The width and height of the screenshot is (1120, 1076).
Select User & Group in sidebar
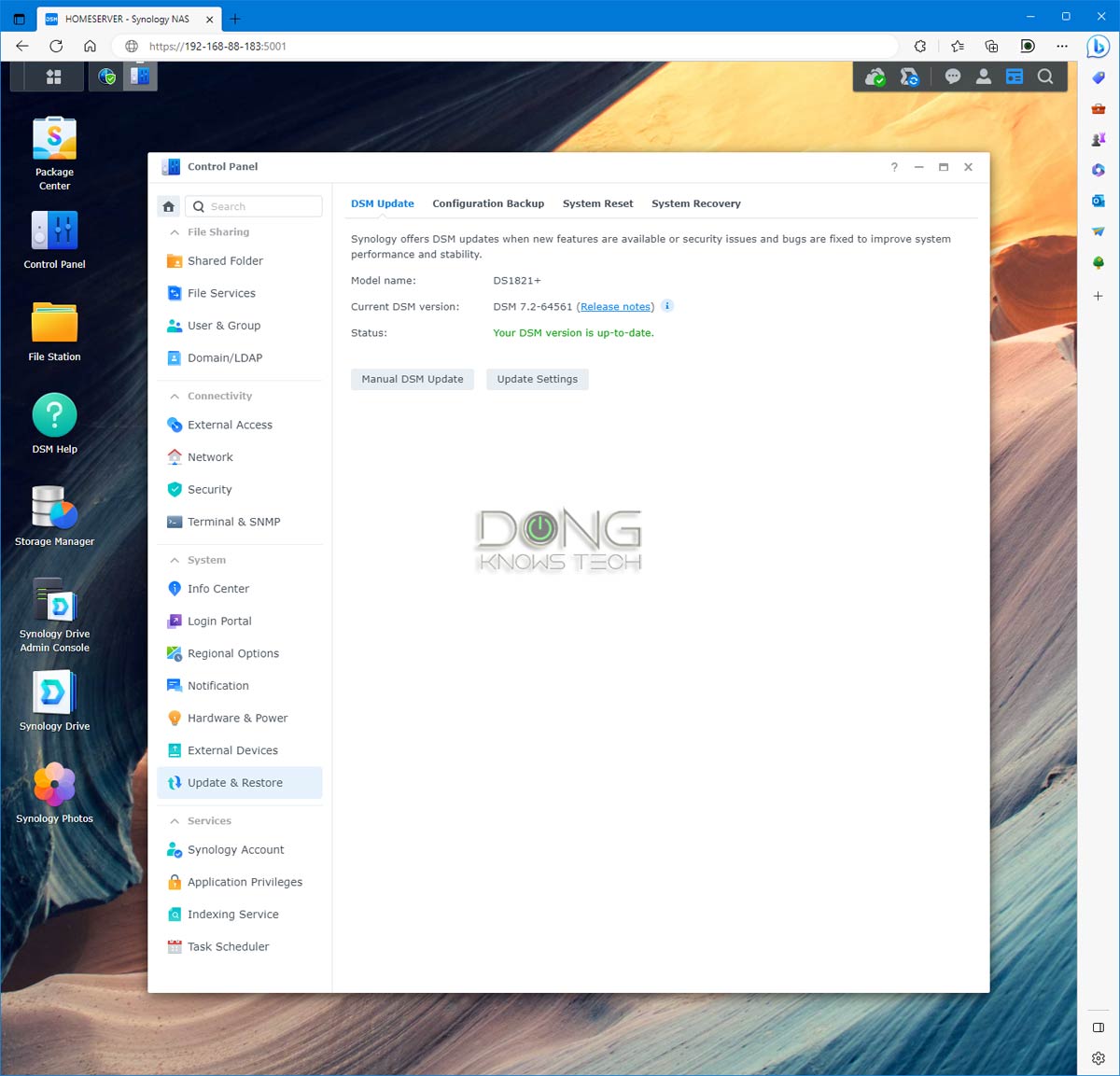[239, 326]
